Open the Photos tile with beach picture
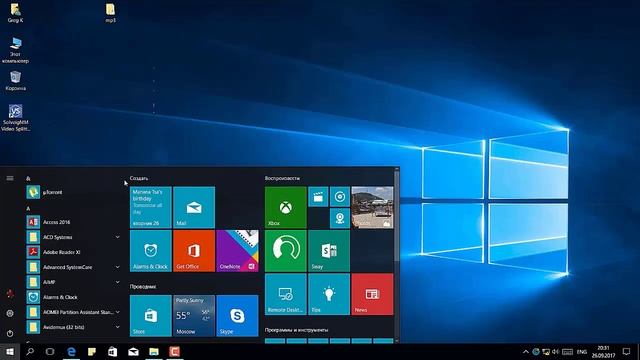640x360 pixels. coord(372,207)
